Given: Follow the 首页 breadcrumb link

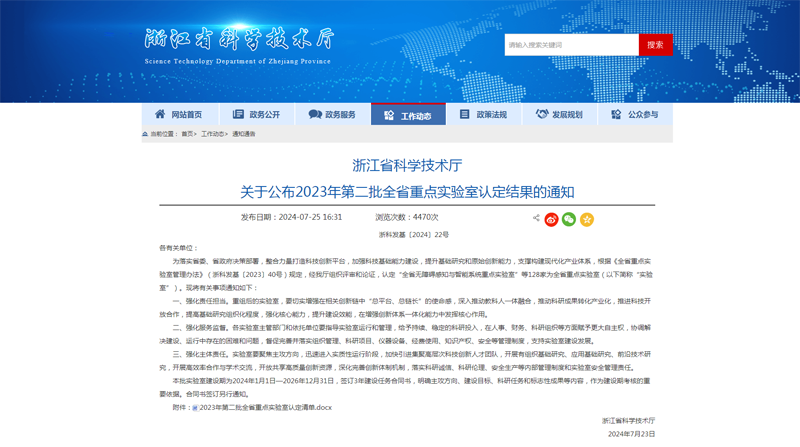Looking at the screenshot, I should (x=187, y=134).
